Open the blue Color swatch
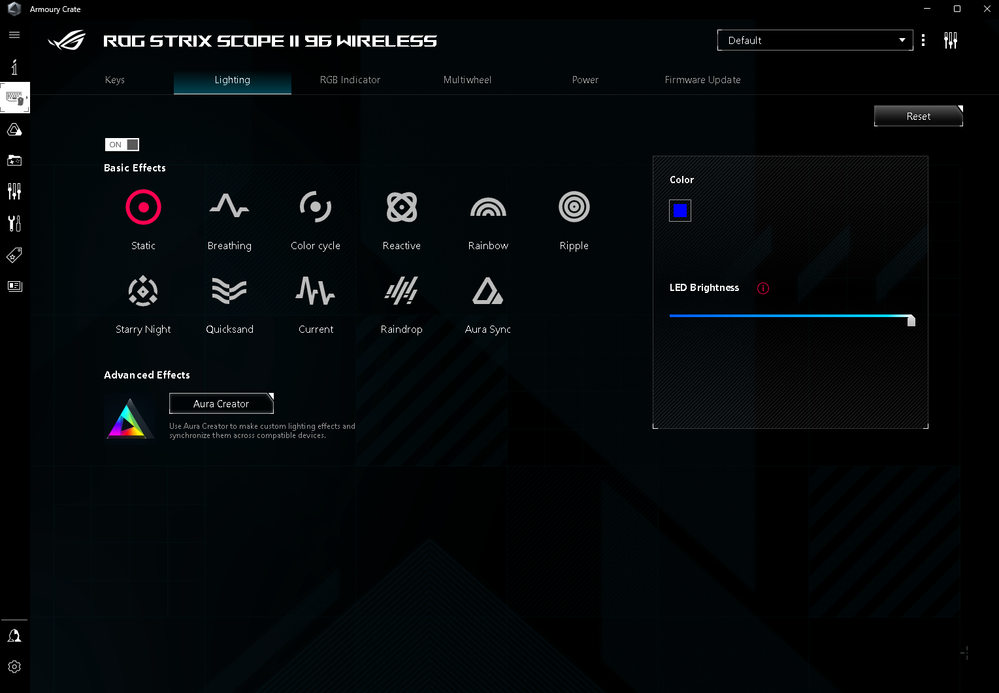The height and width of the screenshot is (693, 999). pyautogui.click(x=680, y=211)
